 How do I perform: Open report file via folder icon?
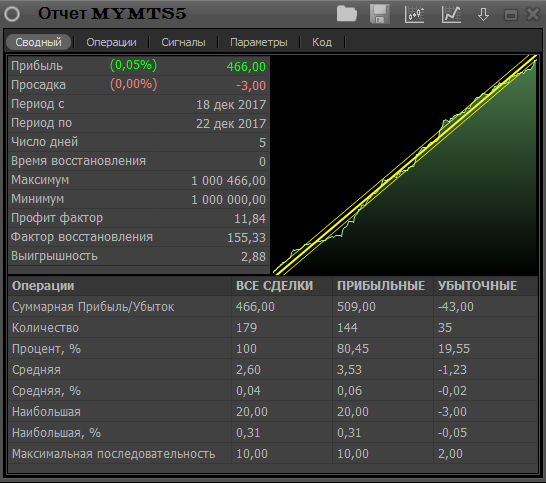coord(347,14)
